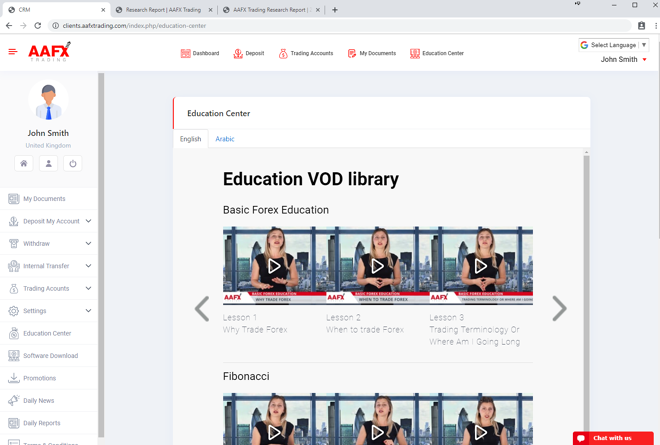Click the Trading Accounts money bag icon in top bar
Screen dimensions: 660x445
[x=283, y=53]
